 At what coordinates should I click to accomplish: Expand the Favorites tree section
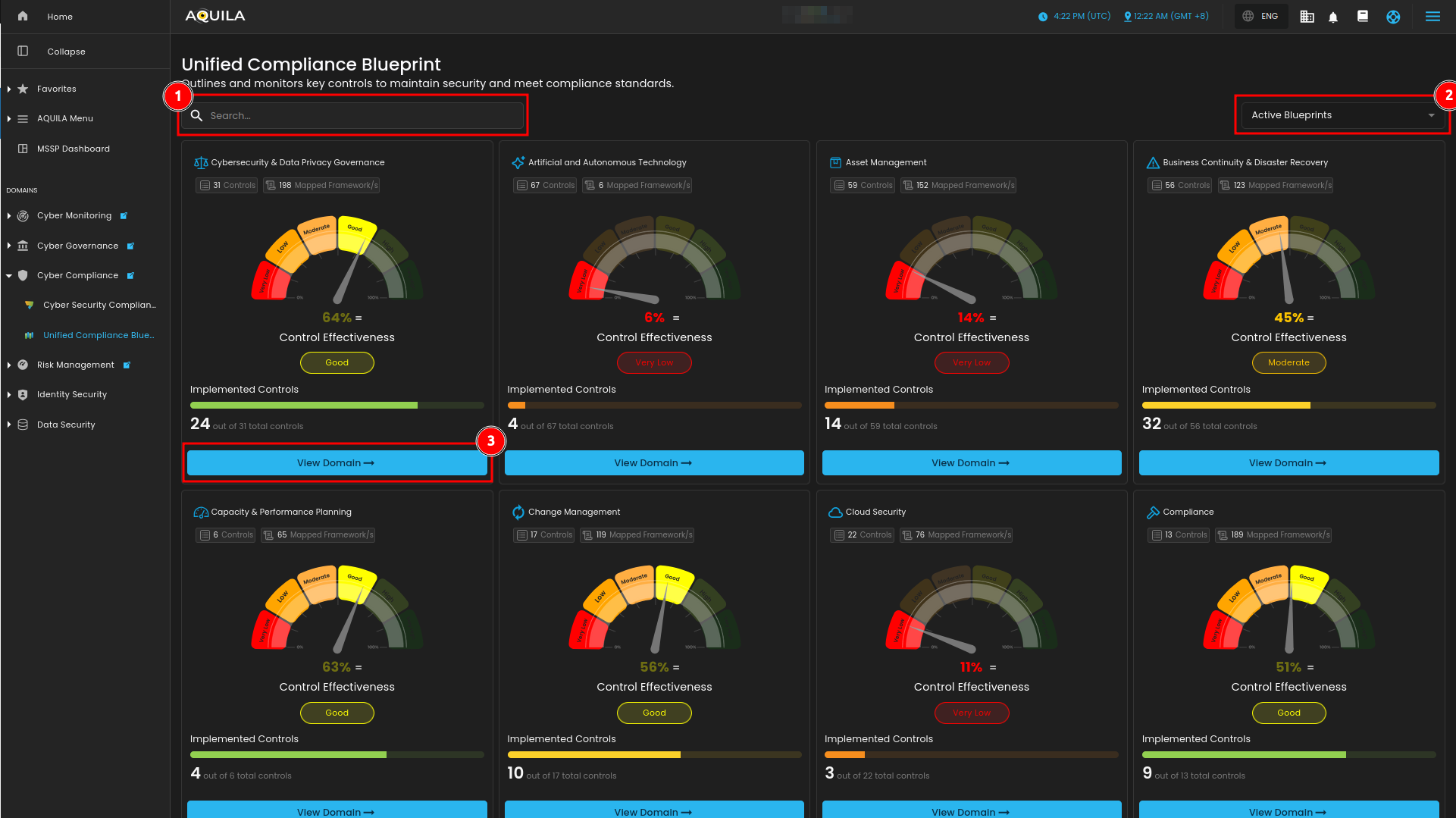[9, 89]
